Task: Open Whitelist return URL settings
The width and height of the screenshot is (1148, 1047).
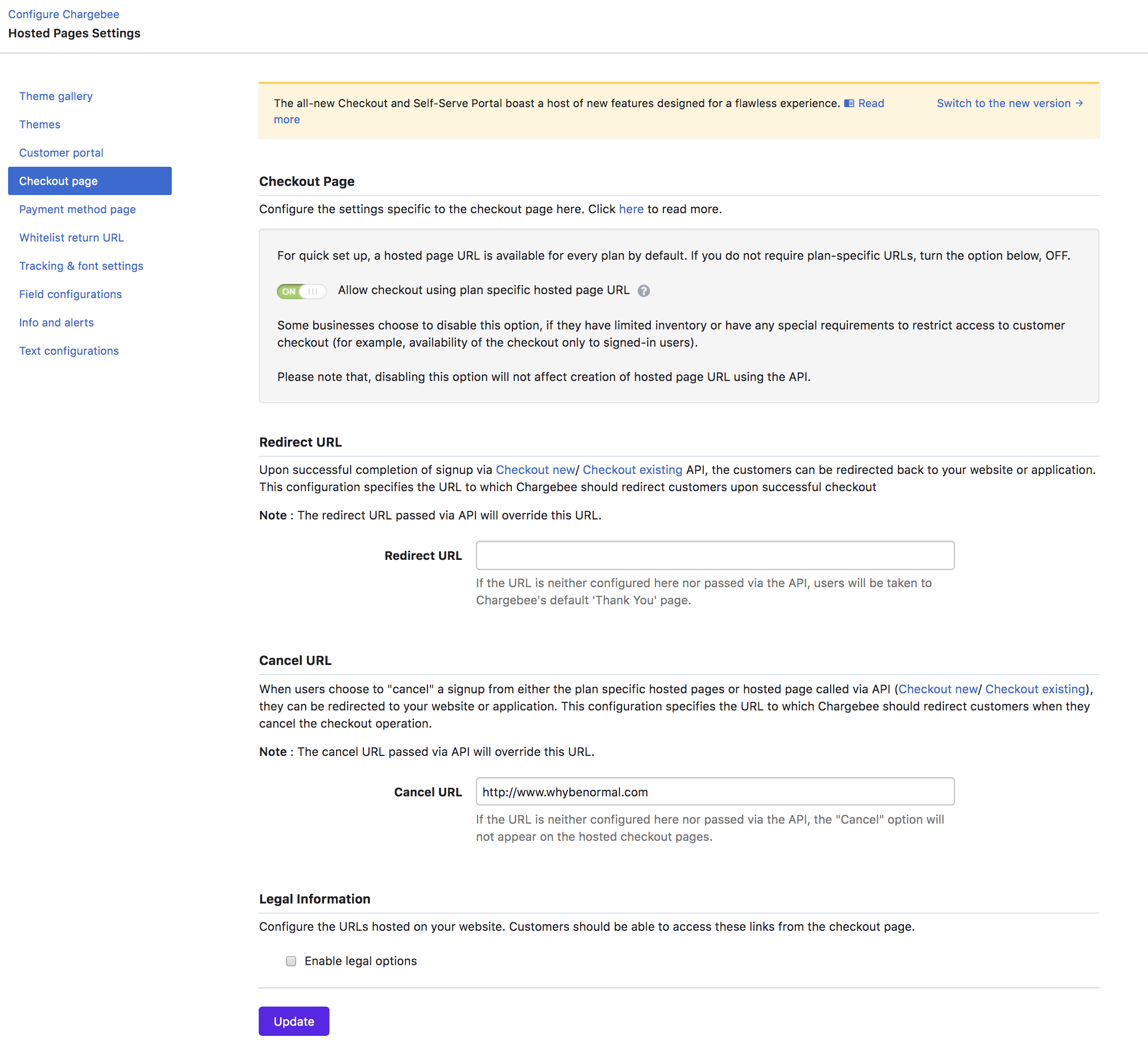Action: click(72, 237)
